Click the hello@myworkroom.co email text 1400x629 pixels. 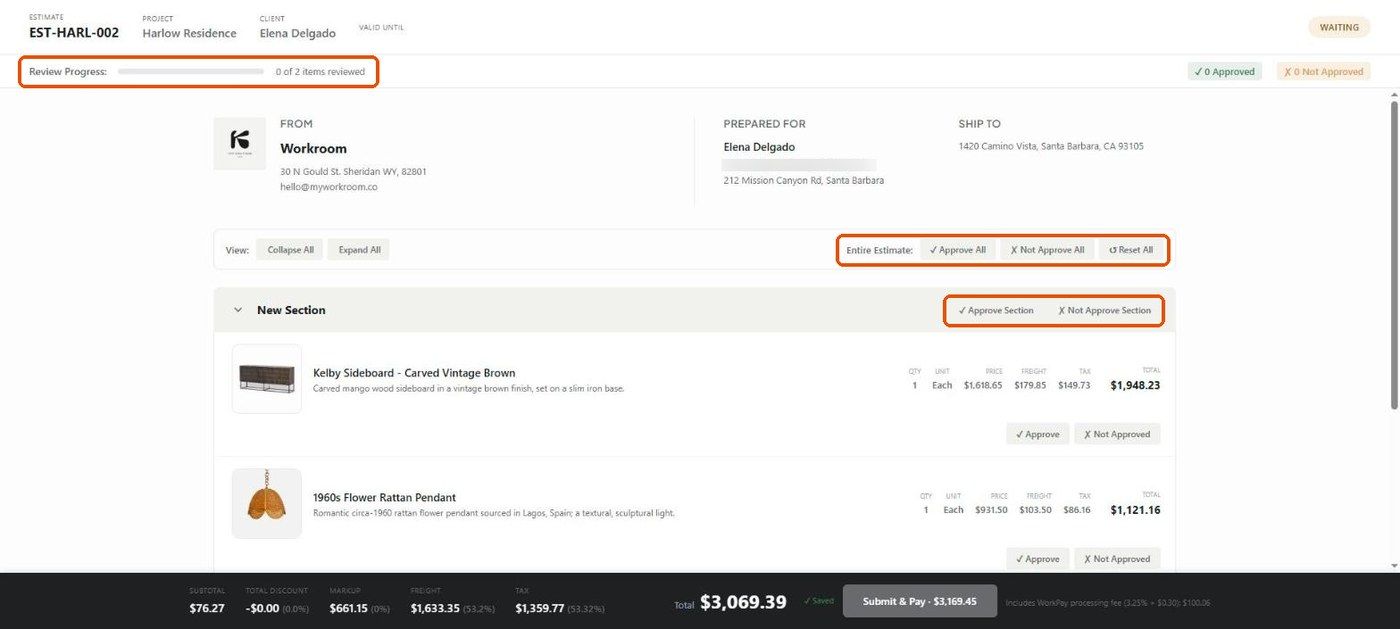tap(329, 187)
